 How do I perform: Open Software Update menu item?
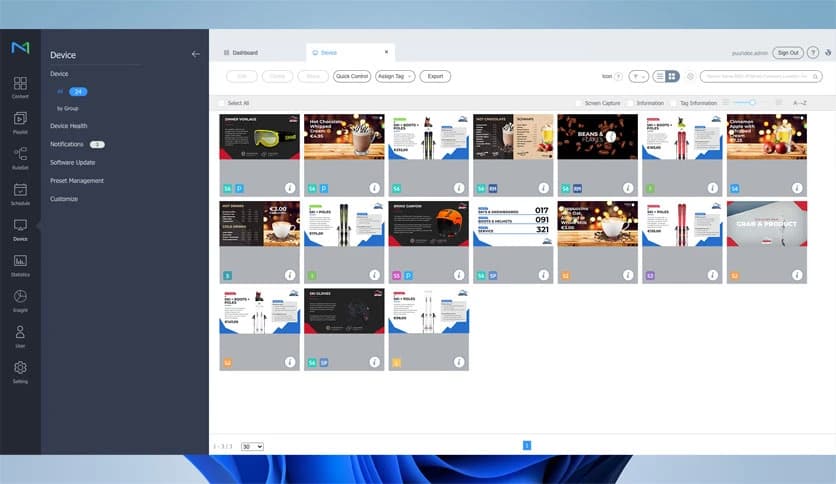pos(73,162)
